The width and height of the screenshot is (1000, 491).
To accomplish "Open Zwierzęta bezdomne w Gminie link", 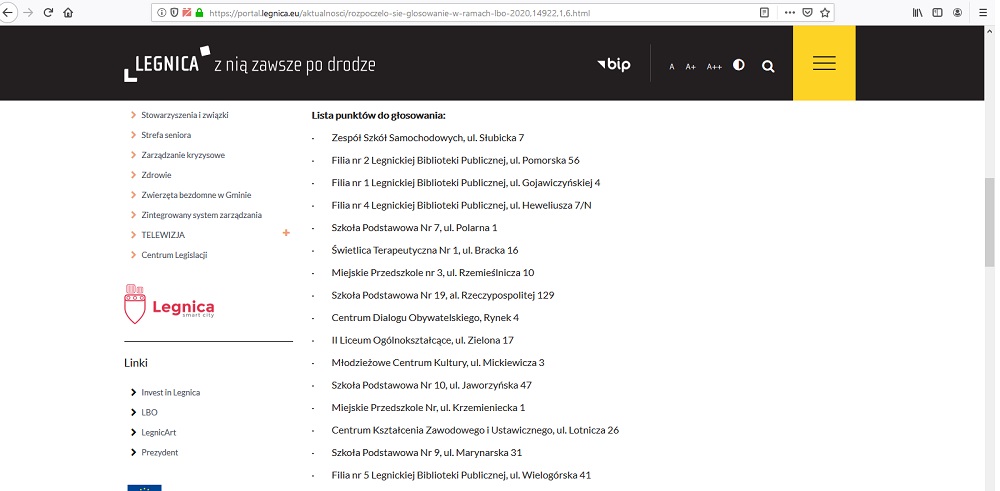I will pyautogui.click(x=196, y=195).
